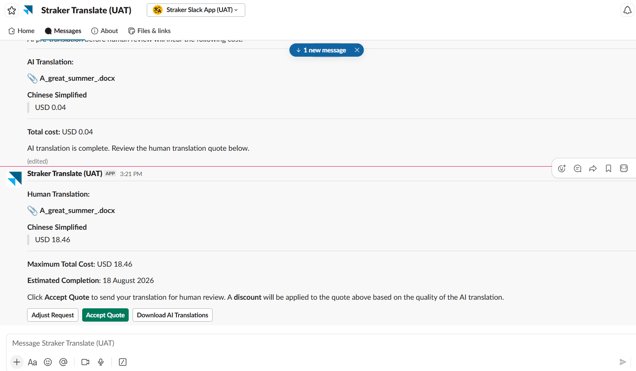The width and height of the screenshot is (636, 371).
Task: Open notification bell settings
Action: click(627, 10)
